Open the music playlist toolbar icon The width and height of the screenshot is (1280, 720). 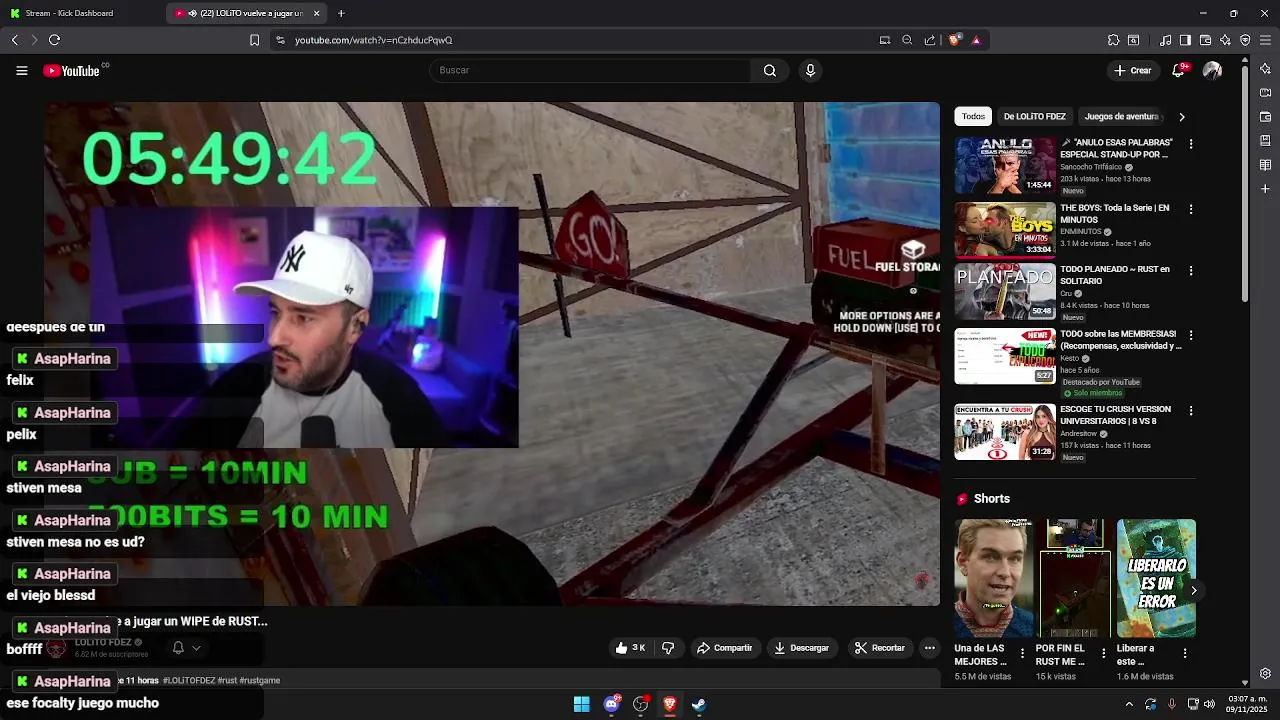point(1166,40)
